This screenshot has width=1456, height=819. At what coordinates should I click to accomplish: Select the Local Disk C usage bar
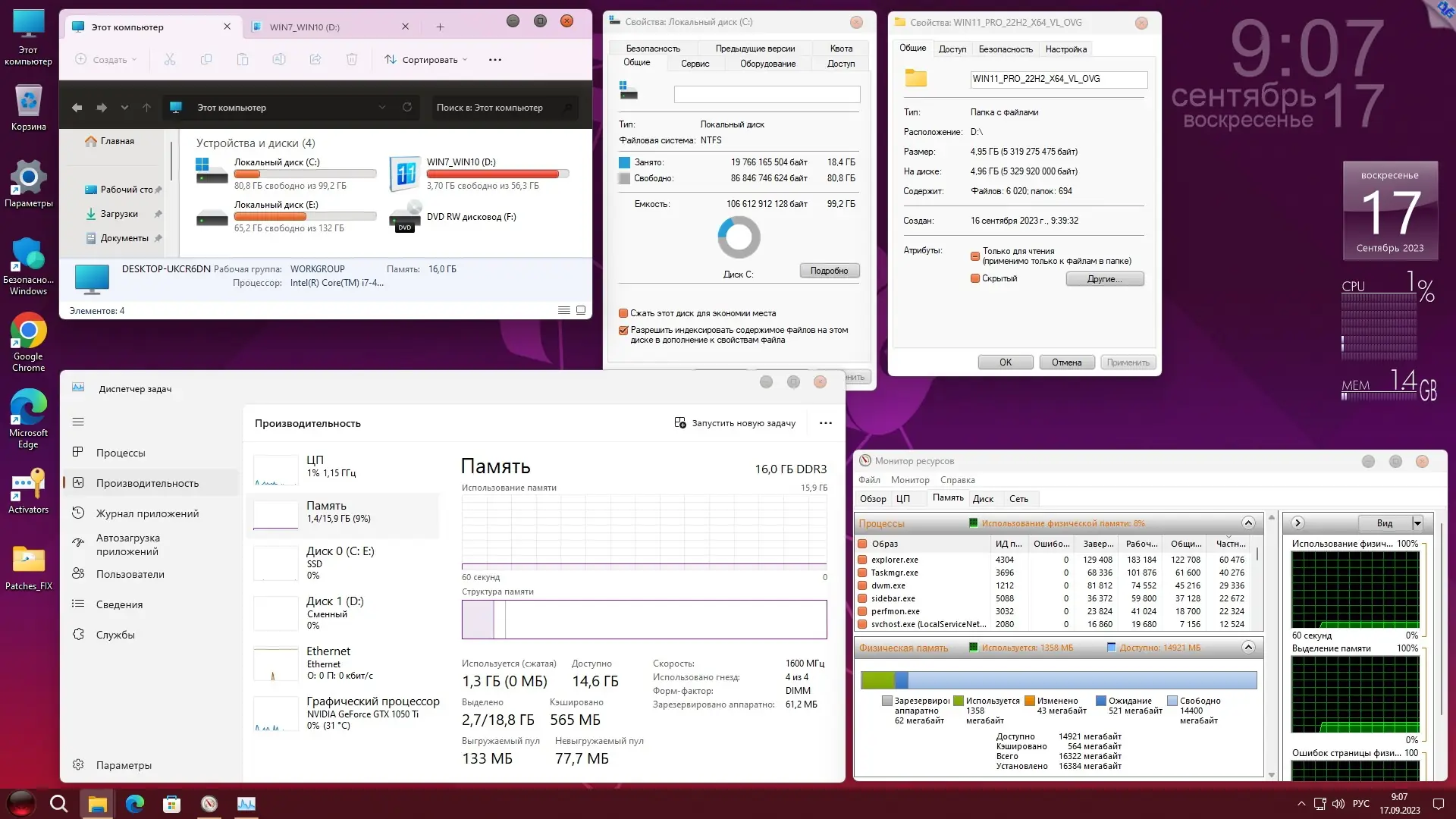coord(305,174)
